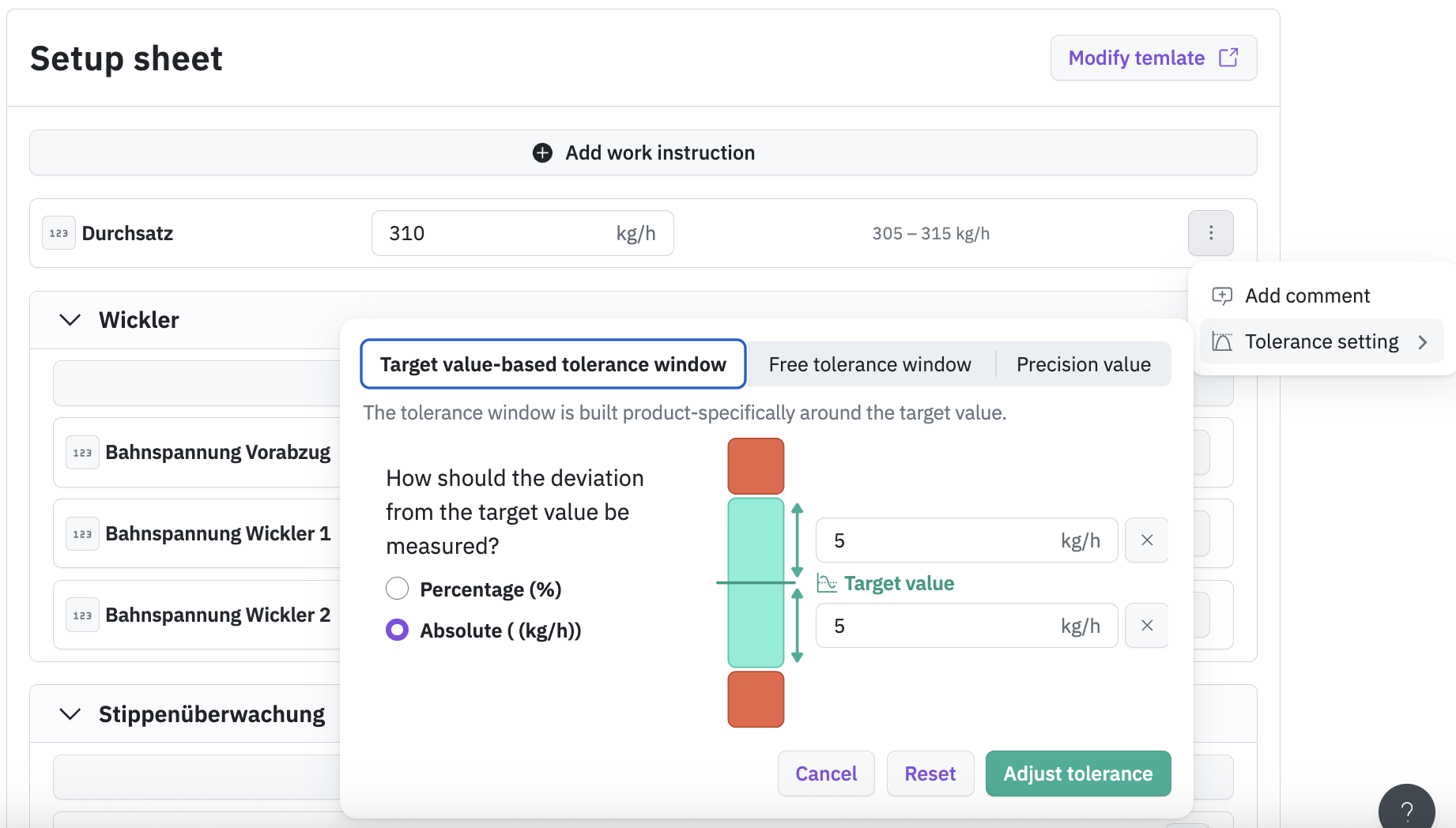Switch to Free tolerance window tab
The width and height of the screenshot is (1456, 828).
(x=869, y=364)
